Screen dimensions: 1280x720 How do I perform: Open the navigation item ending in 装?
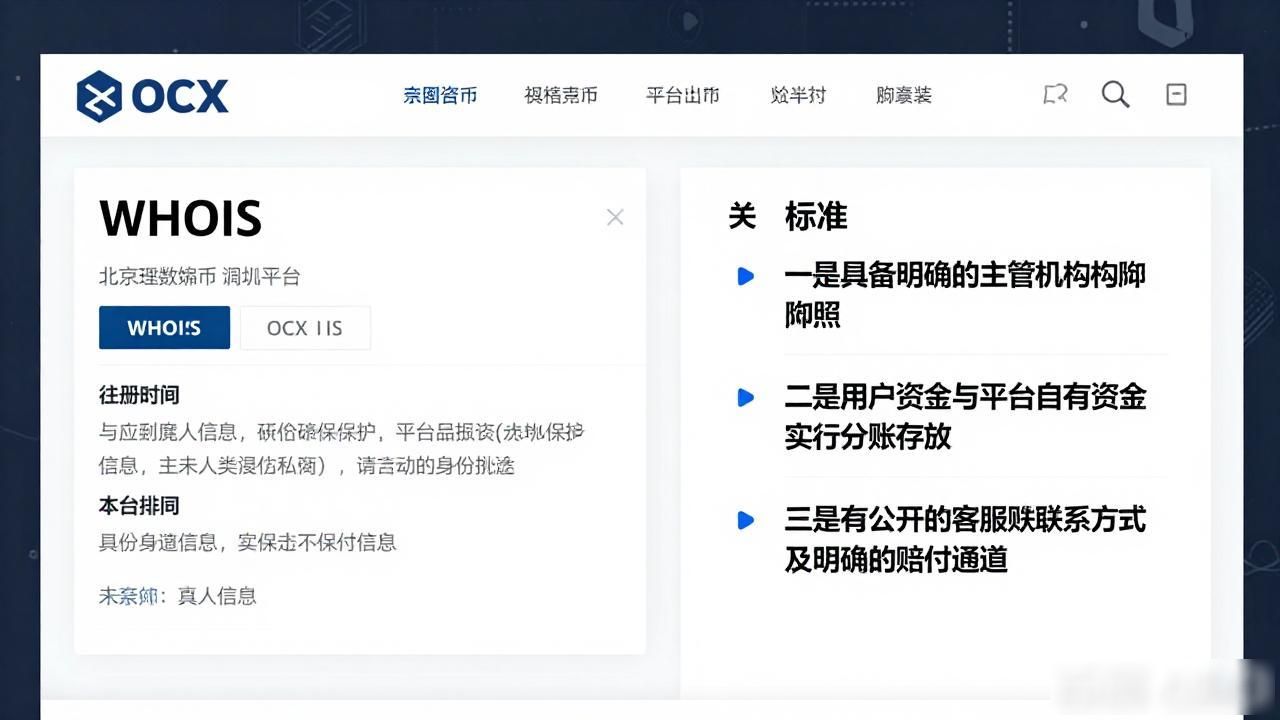[x=904, y=95]
